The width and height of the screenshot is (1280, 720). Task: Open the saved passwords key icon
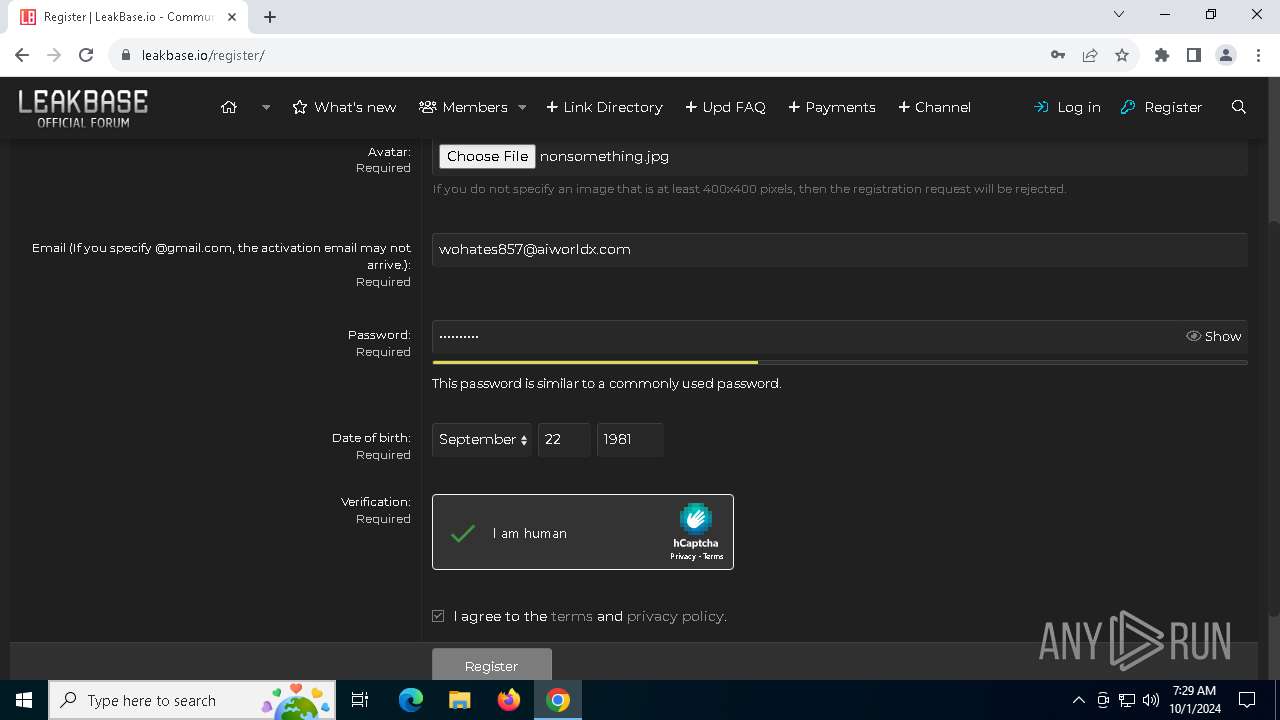click(x=1058, y=55)
